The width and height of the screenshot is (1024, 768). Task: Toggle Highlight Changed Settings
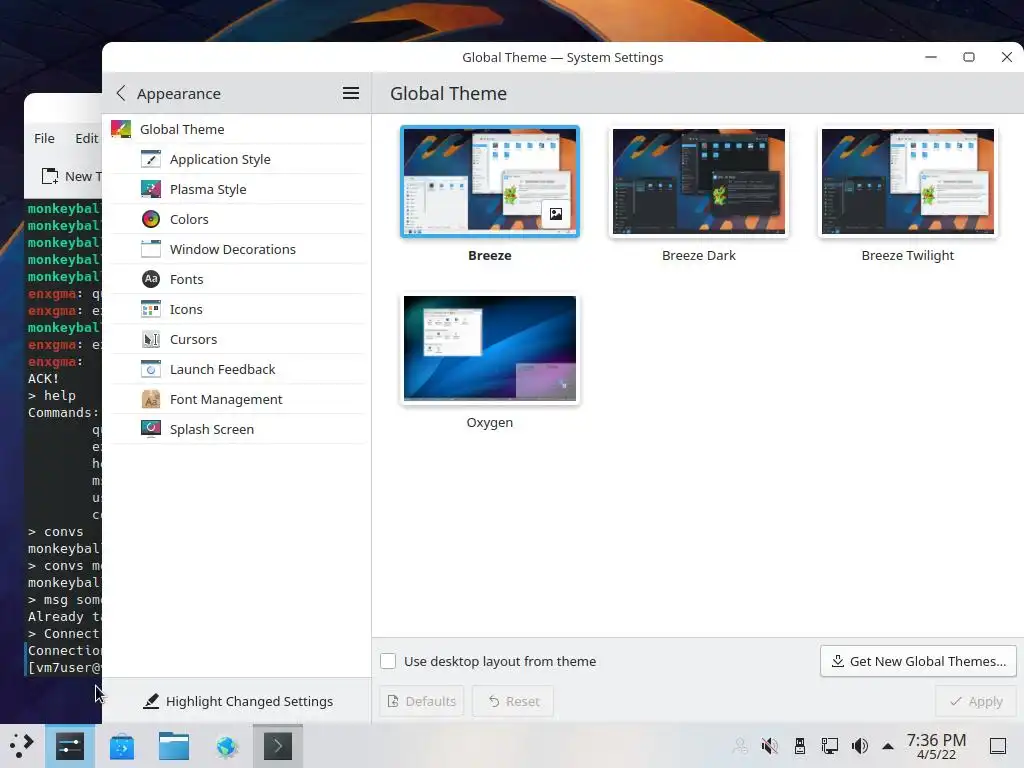click(238, 701)
